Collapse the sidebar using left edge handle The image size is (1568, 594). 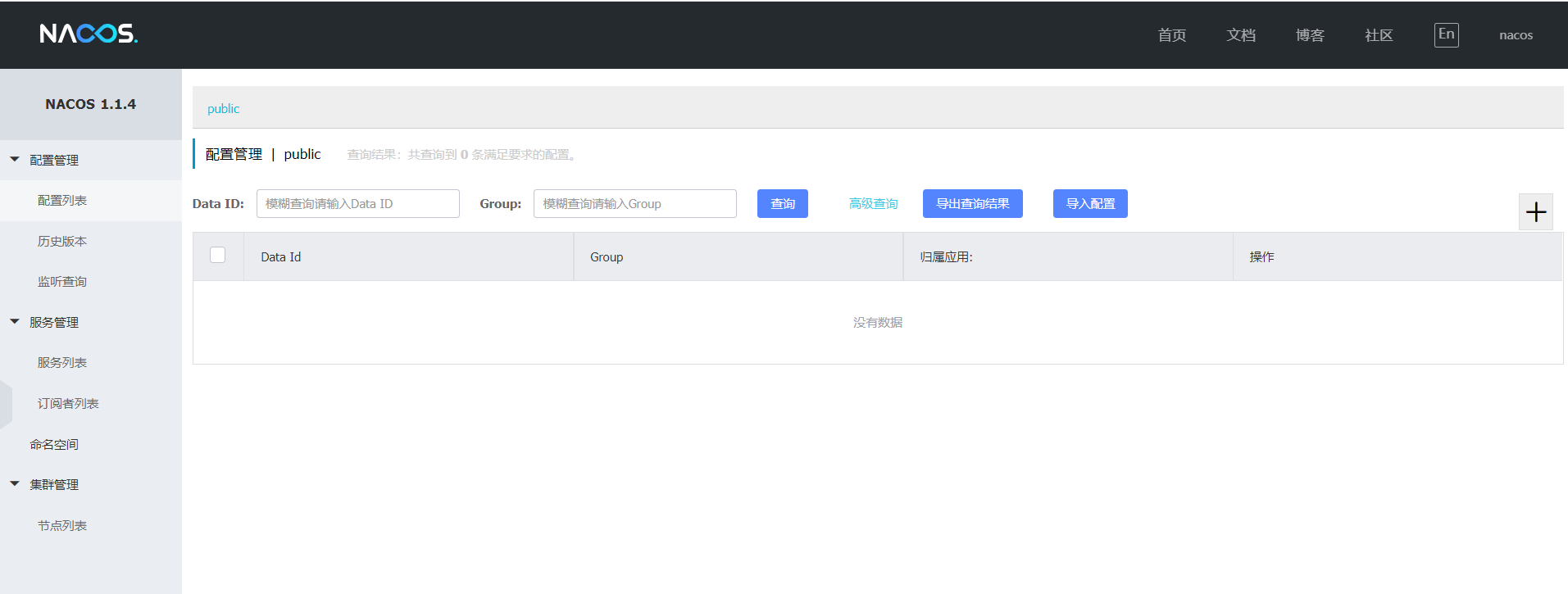[x=6, y=404]
